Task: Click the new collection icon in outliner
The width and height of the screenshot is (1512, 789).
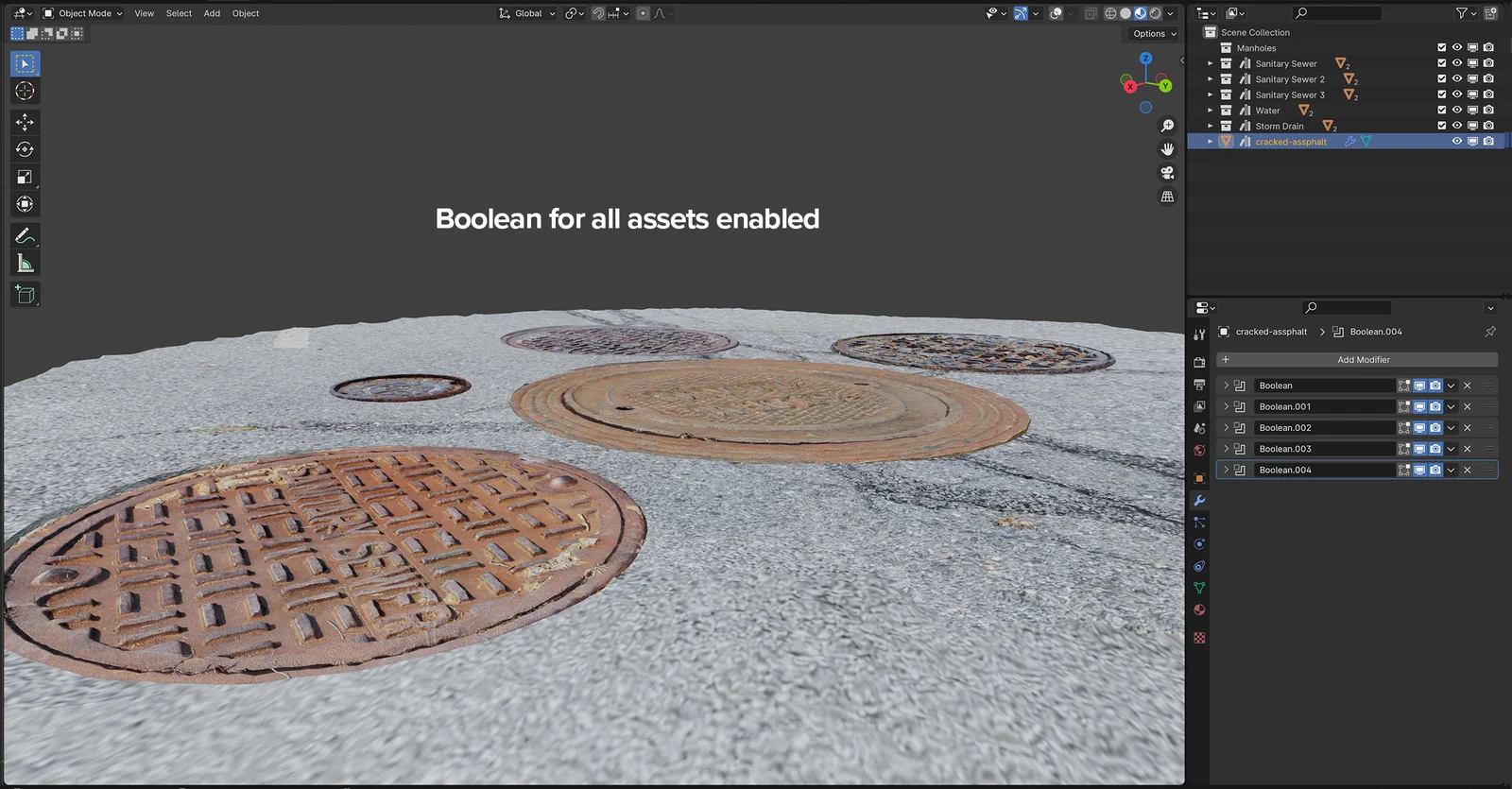Action: [x=1491, y=13]
